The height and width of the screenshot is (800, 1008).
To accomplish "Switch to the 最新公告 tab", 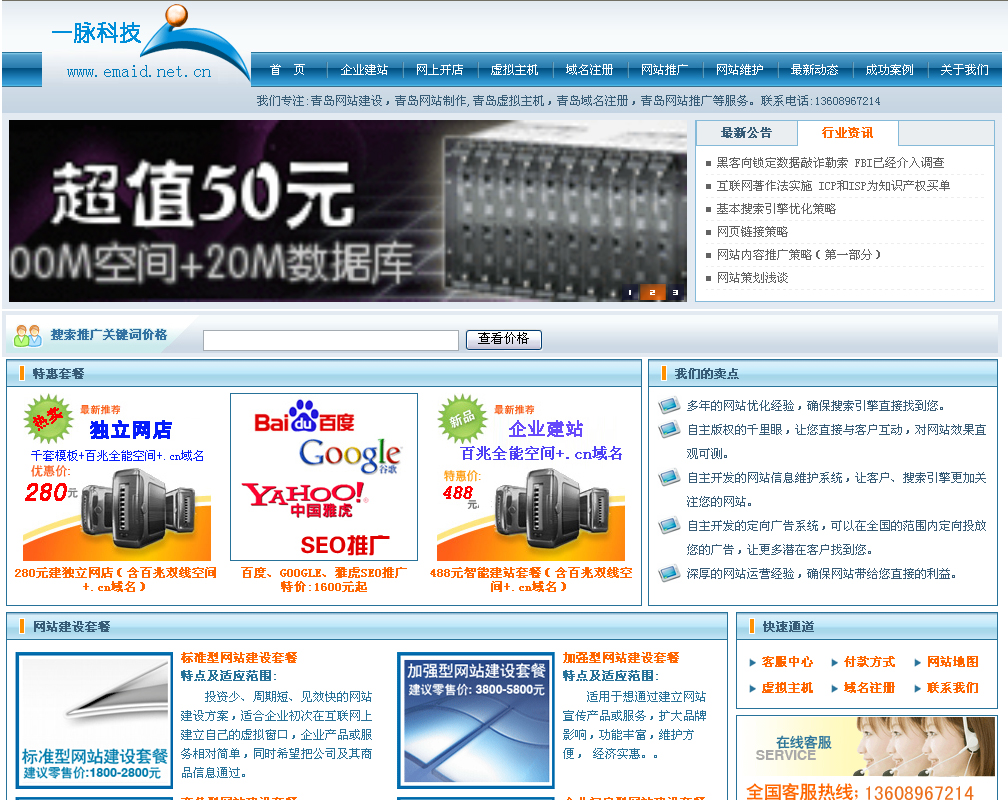I will click(746, 133).
